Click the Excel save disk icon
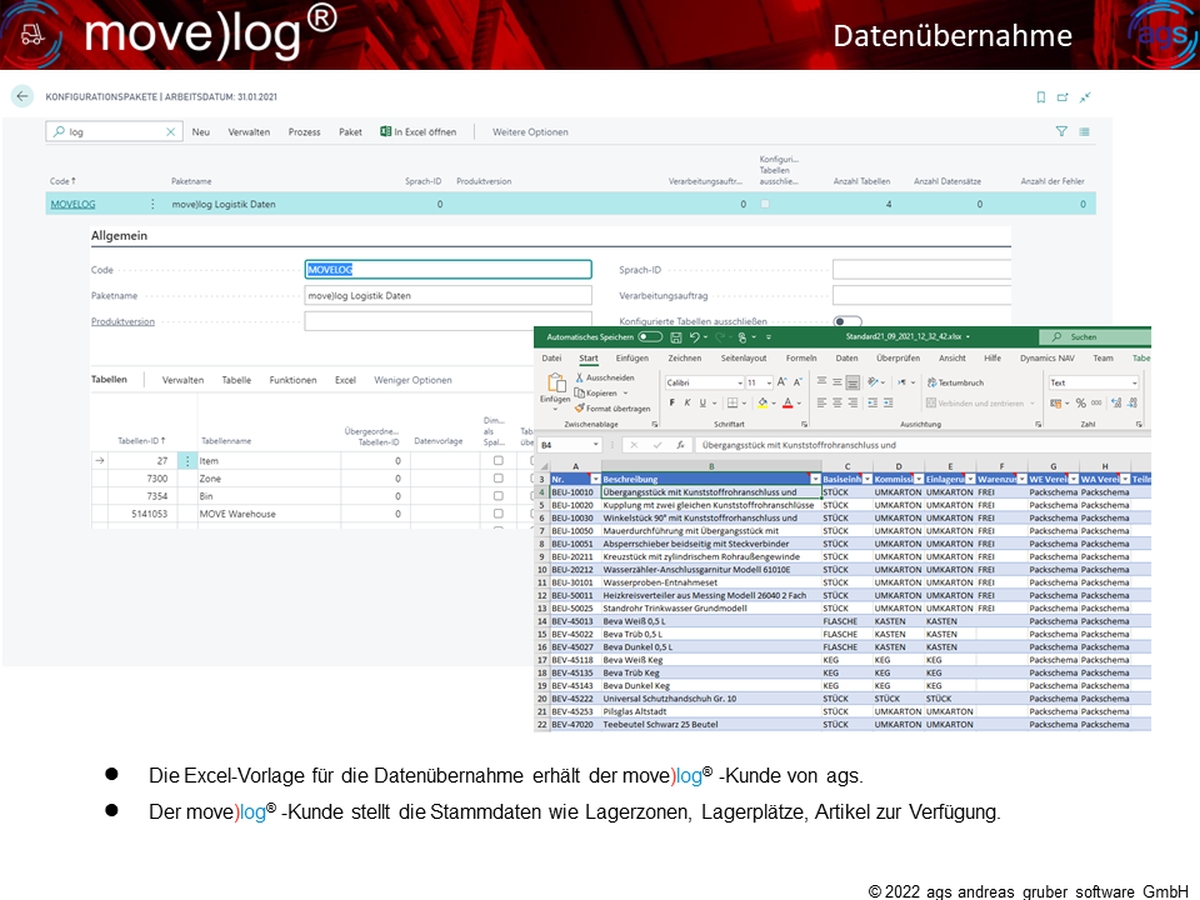 [x=676, y=338]
